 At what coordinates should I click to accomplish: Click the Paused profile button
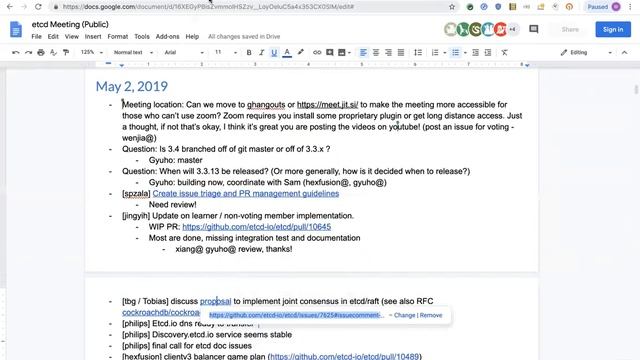(x=604, y=7)
